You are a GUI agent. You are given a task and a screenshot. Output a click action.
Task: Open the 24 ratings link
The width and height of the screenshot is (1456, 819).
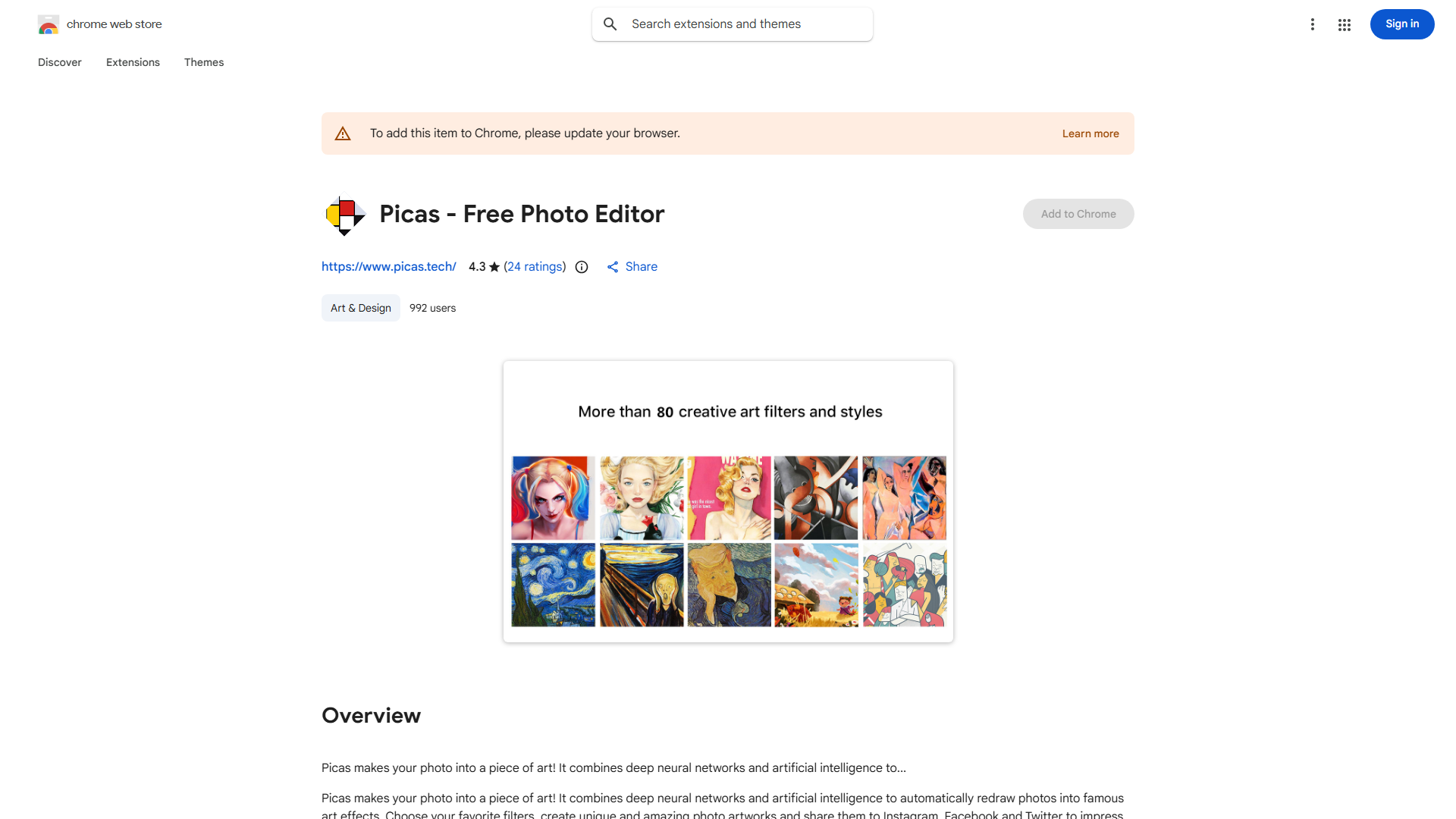(x=535, y=267)
